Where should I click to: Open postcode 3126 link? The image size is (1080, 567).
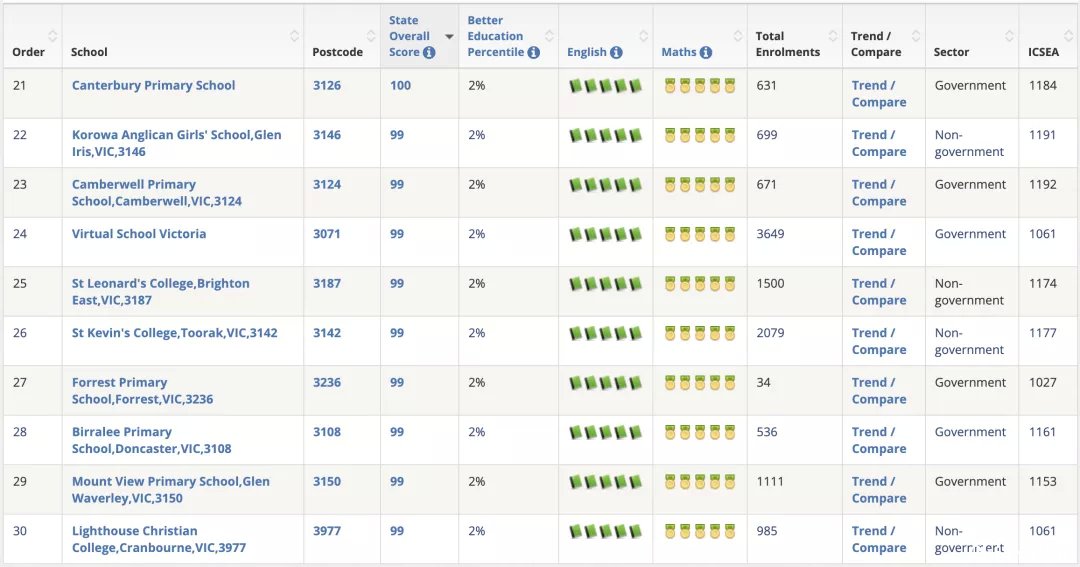[326, 85]
